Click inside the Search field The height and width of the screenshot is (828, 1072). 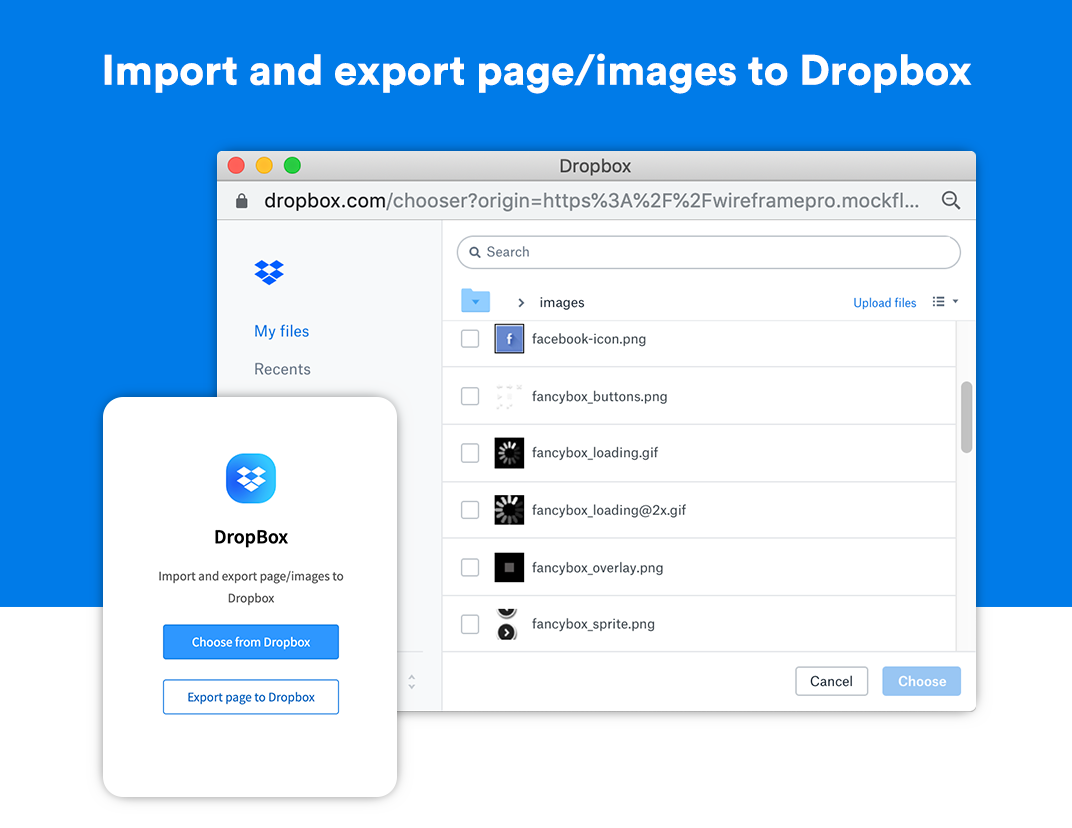click(708, 252)
